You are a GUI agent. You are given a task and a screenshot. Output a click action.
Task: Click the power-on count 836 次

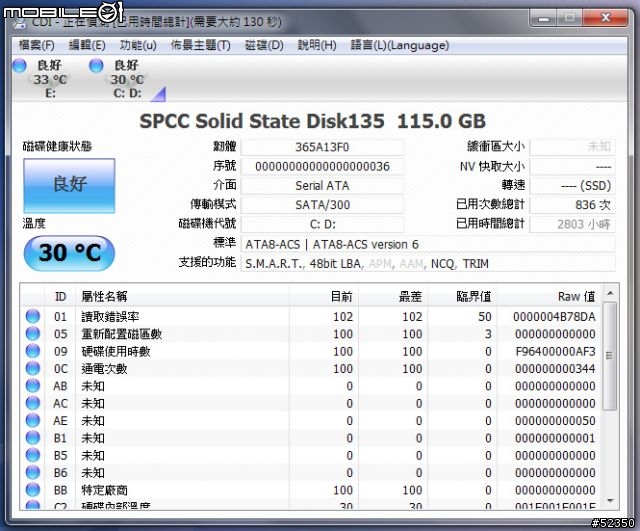(x=572, y=205)
